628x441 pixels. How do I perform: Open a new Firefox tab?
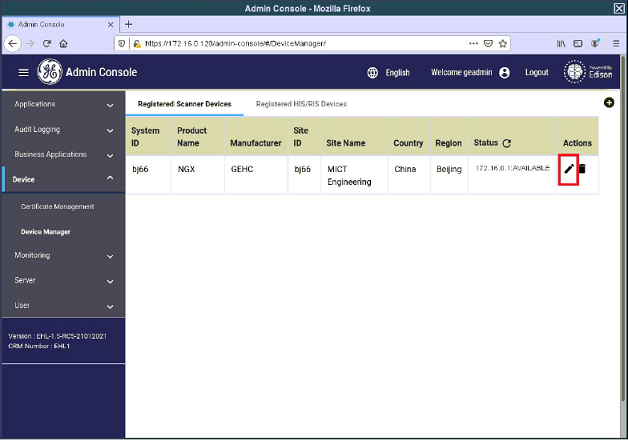128,24
